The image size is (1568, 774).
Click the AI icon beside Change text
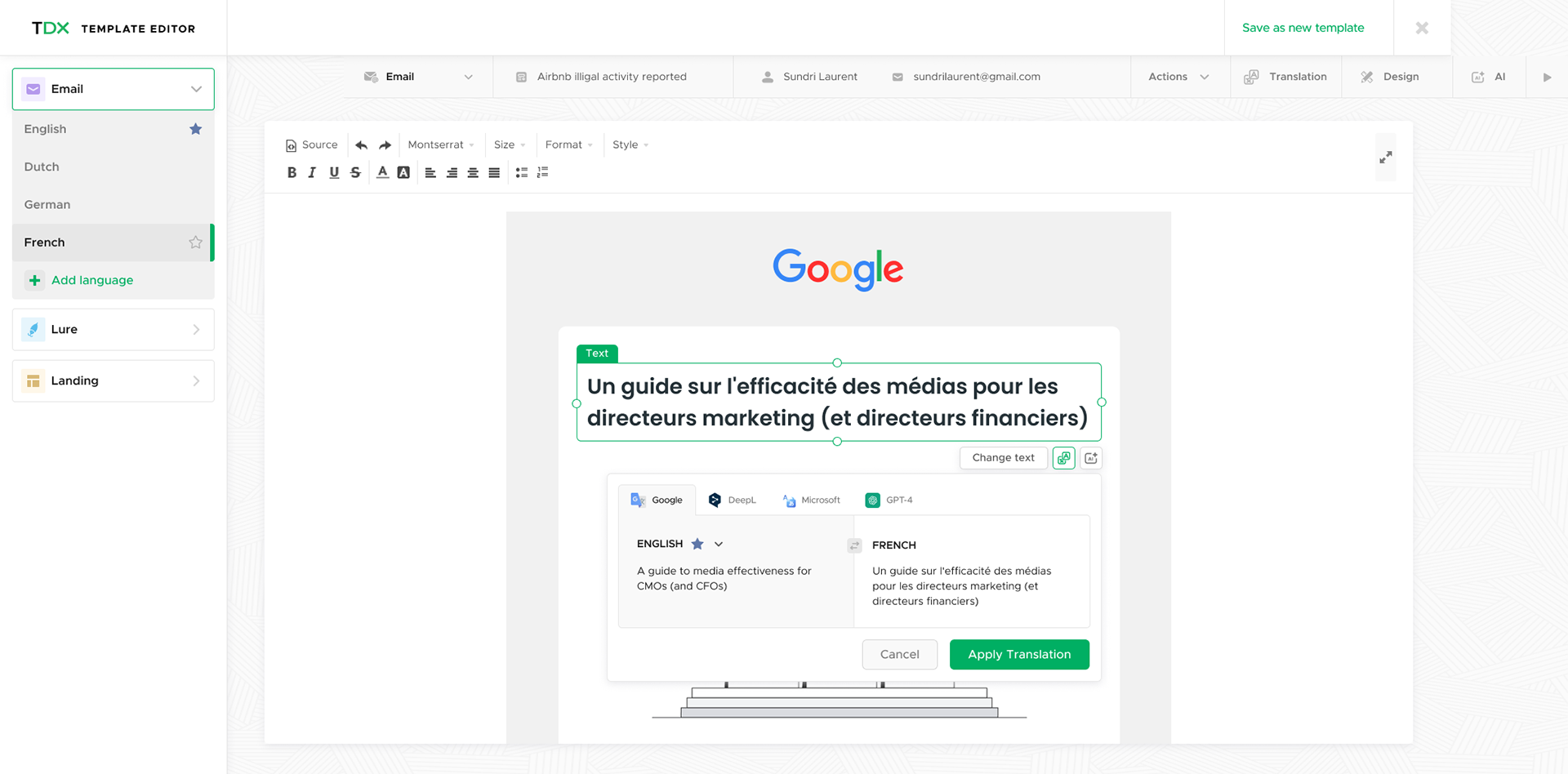coord(1091,458)
